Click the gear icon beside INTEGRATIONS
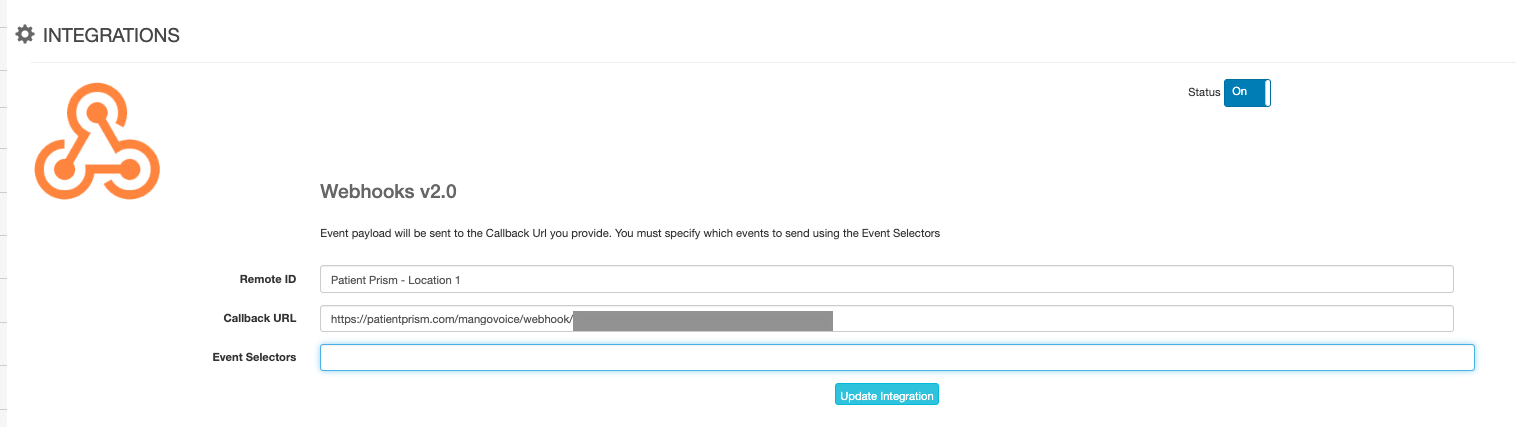 coord(25,35)
